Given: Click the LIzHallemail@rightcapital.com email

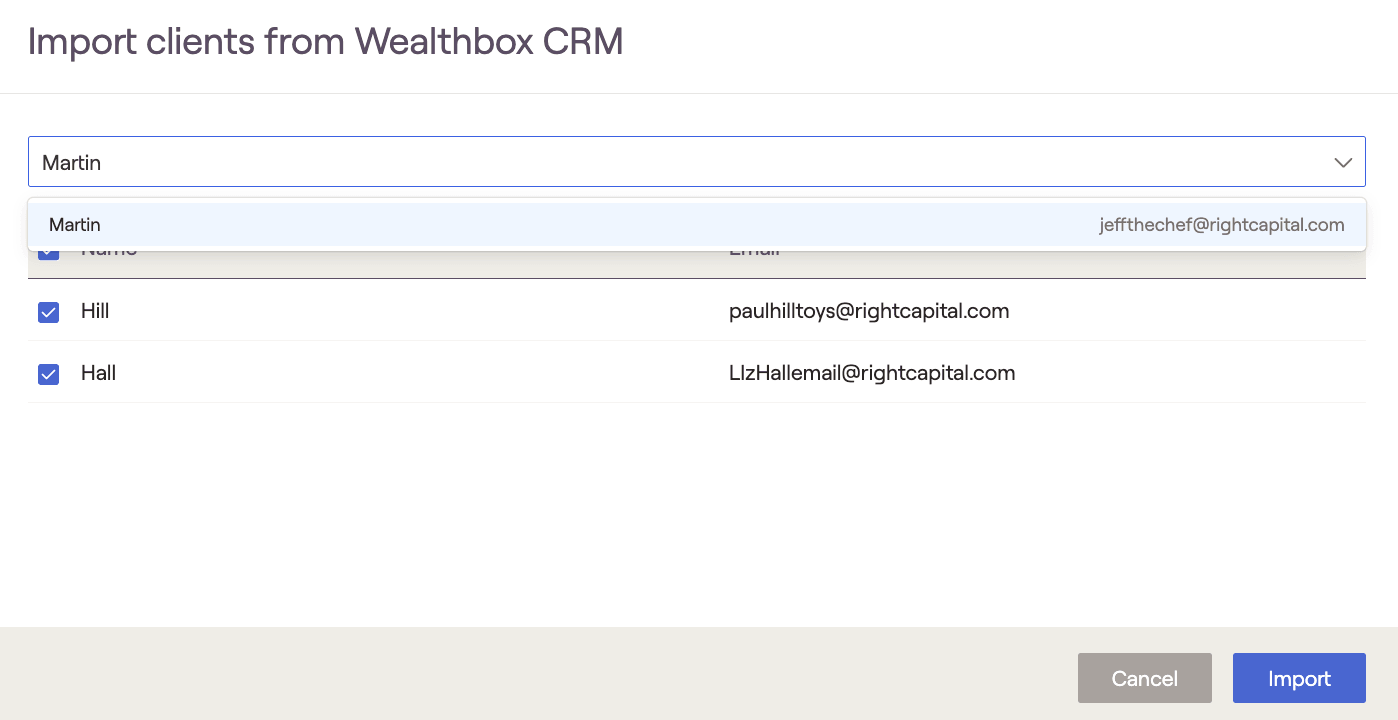Looking at the screenshot, I should (x=871, y=374).
